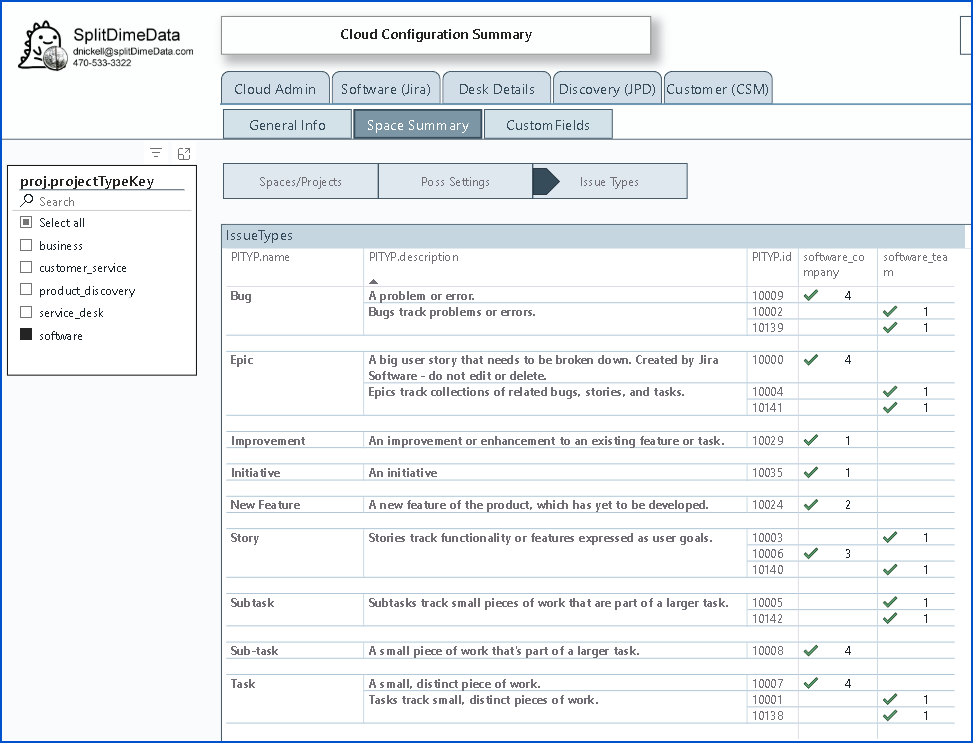Select the General Info sub-tab

[287, 125]
